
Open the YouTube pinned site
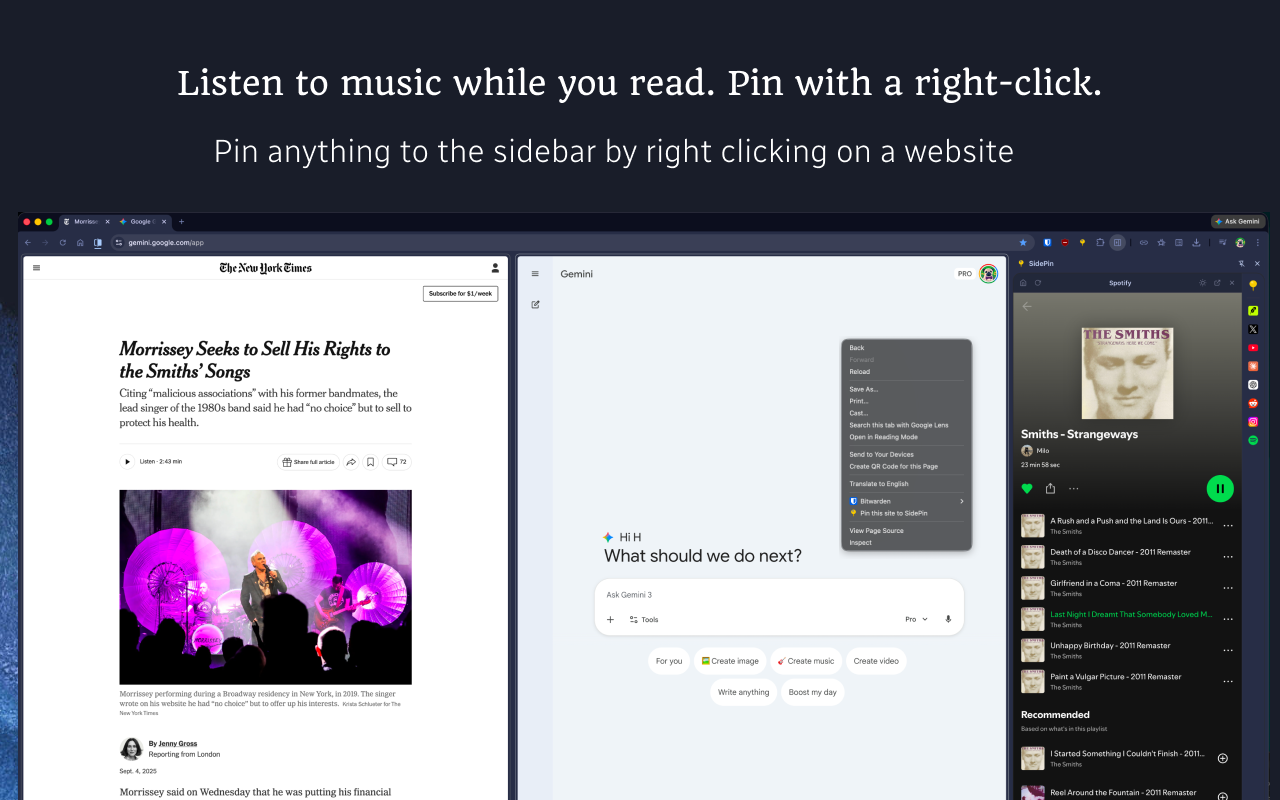(x=1253, y=348)
